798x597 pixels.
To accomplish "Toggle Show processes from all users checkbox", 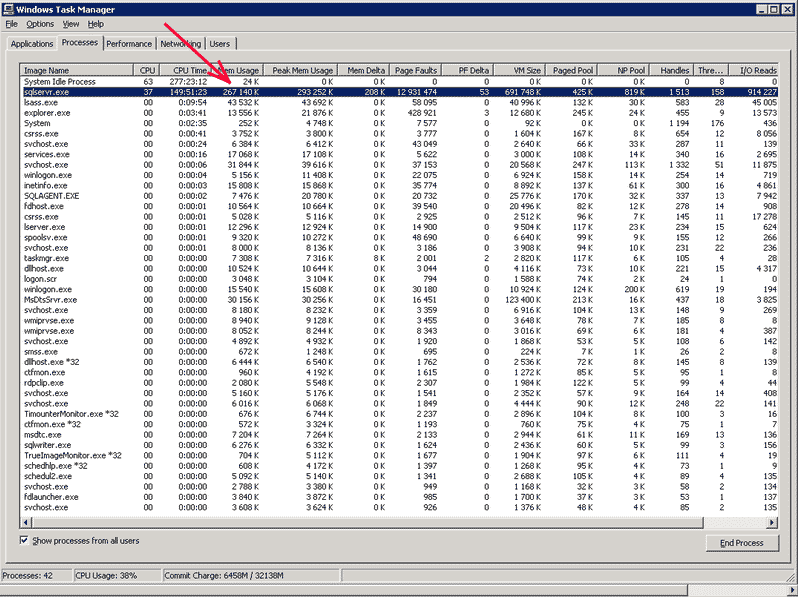I will [x=24, y=540].
